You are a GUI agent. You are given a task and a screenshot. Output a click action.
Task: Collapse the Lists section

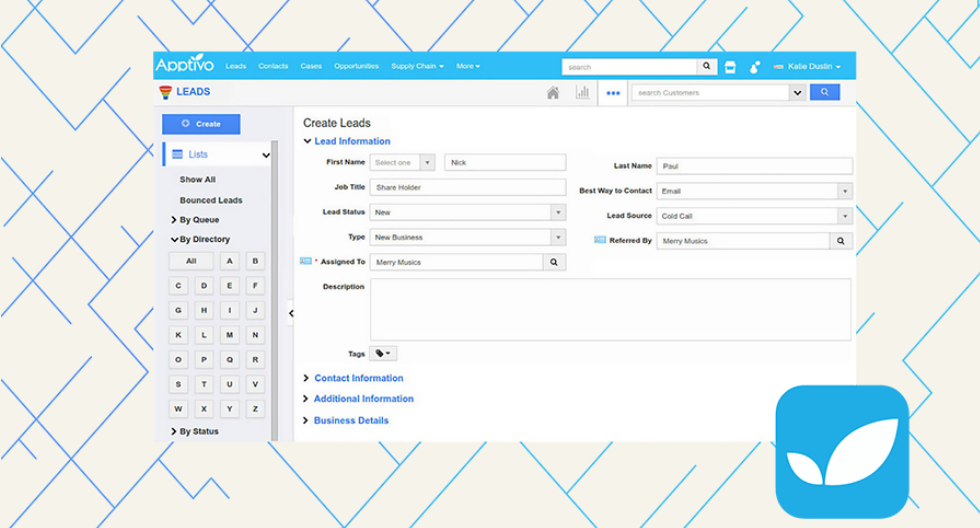point(266,155)
